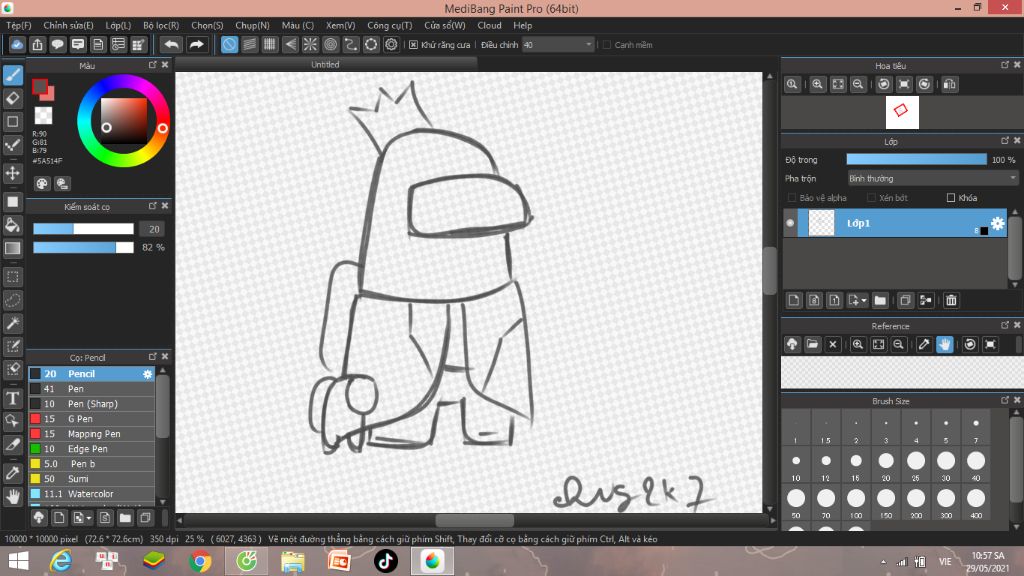The width and height of the screenshot is (1024, 576).
Task: Expand the add layer dropdown arrow
Action: pos(864,300)
